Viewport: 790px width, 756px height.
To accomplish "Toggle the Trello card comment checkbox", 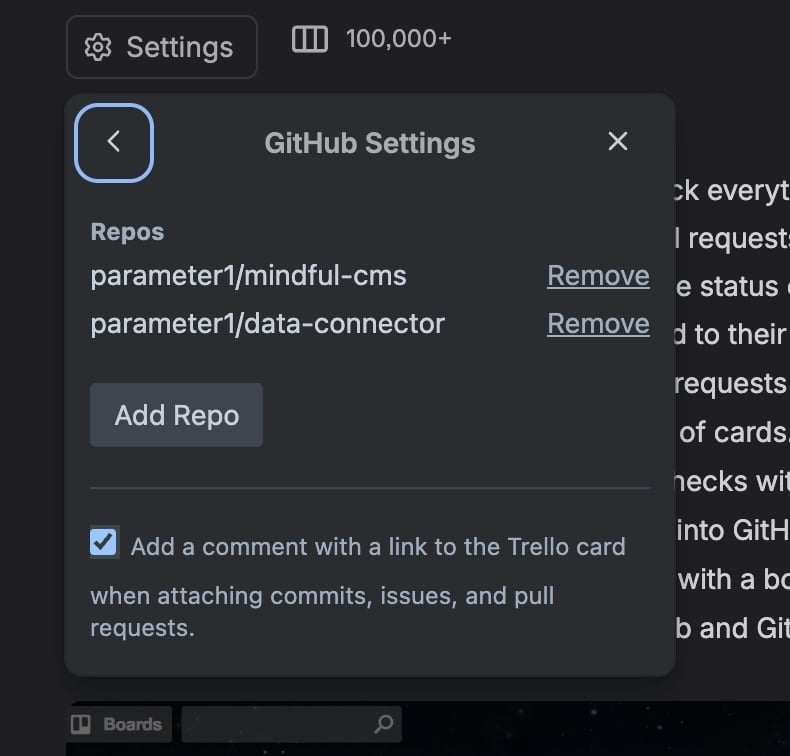I will (x=104, y=542).
